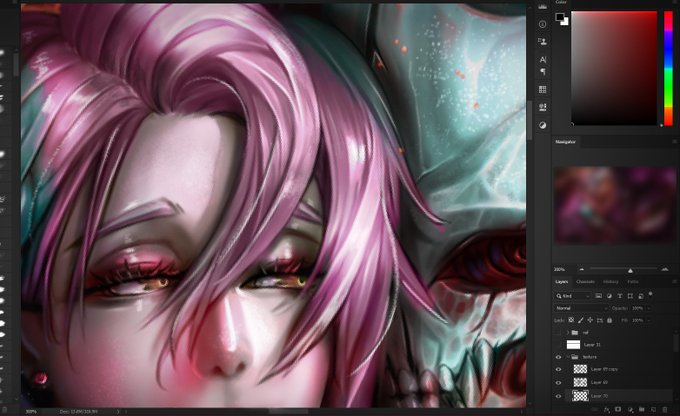Viewport: 680px width, 416px height.
Task: Select Layer 69 by its name
Action: (x=598, y=383)
